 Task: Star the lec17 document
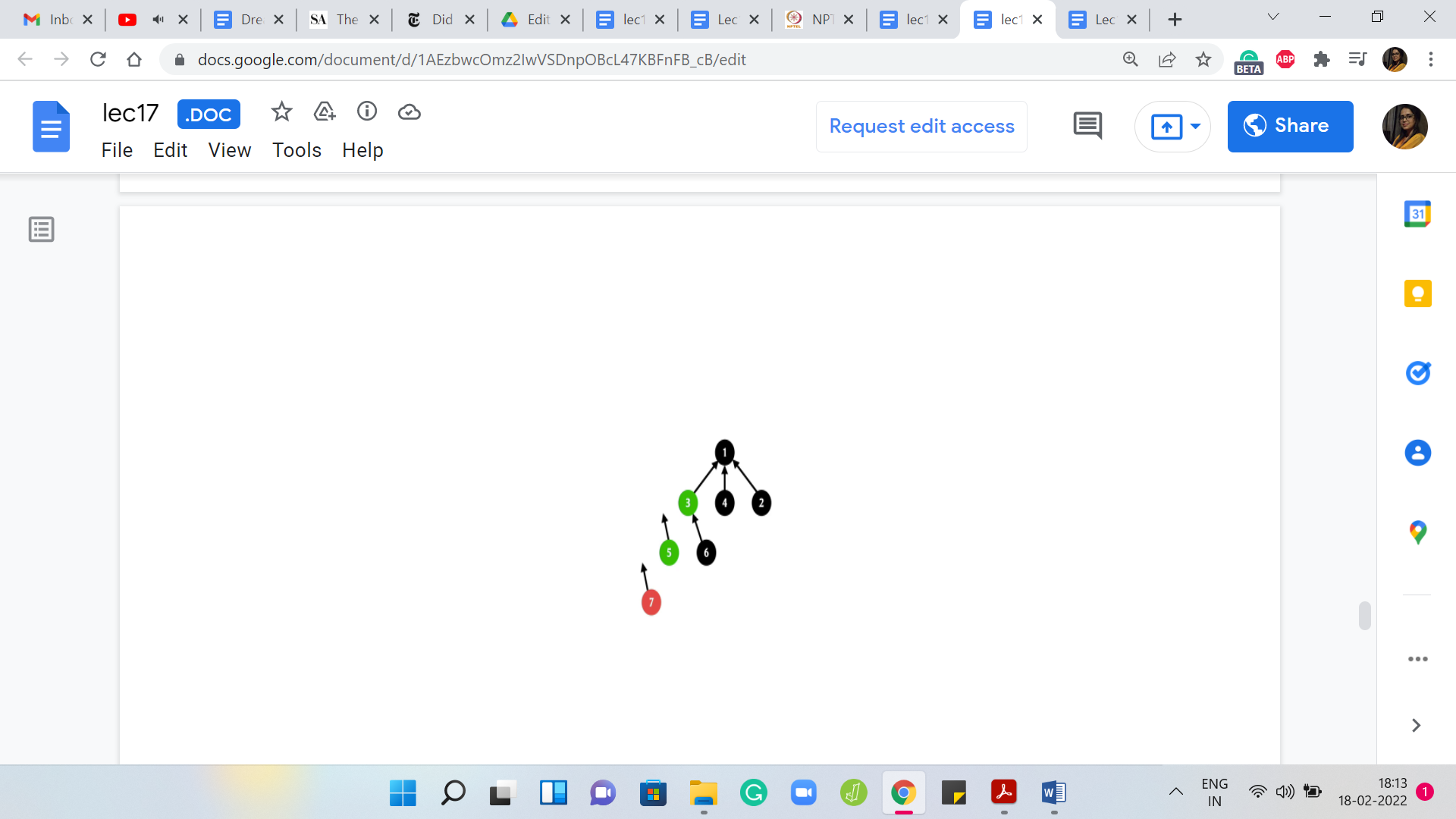pyautogui.click(x=281, y=112)
